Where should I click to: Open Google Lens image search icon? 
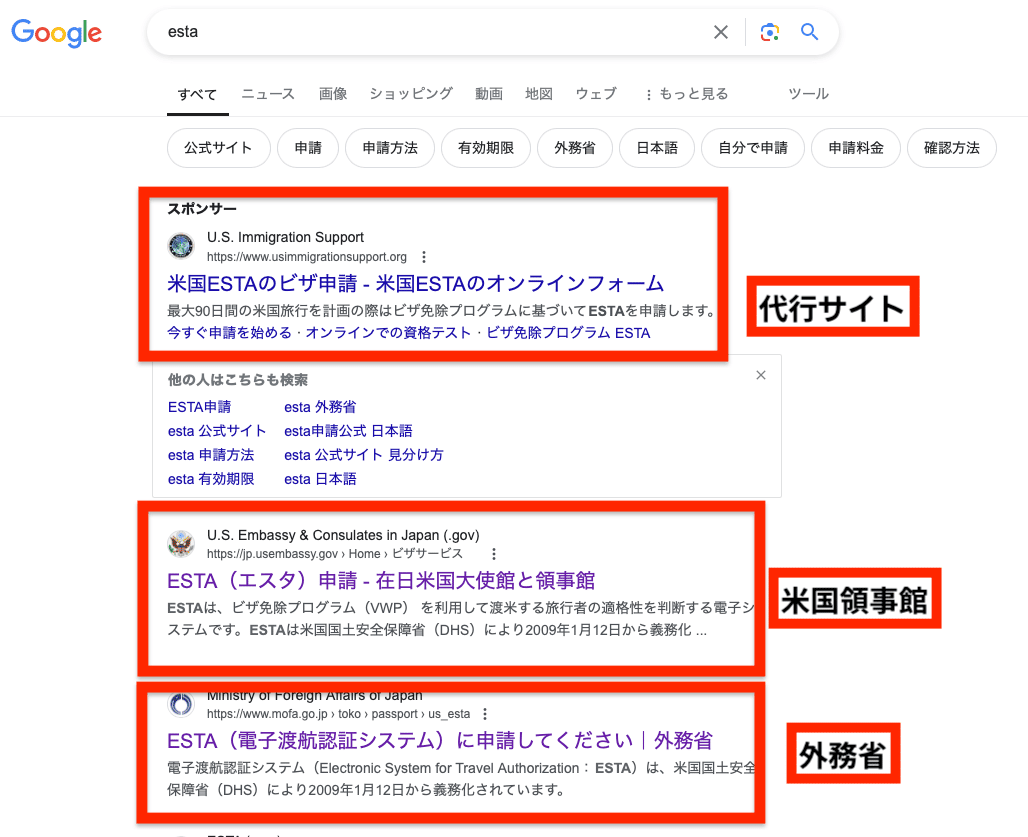click(770, 32)
